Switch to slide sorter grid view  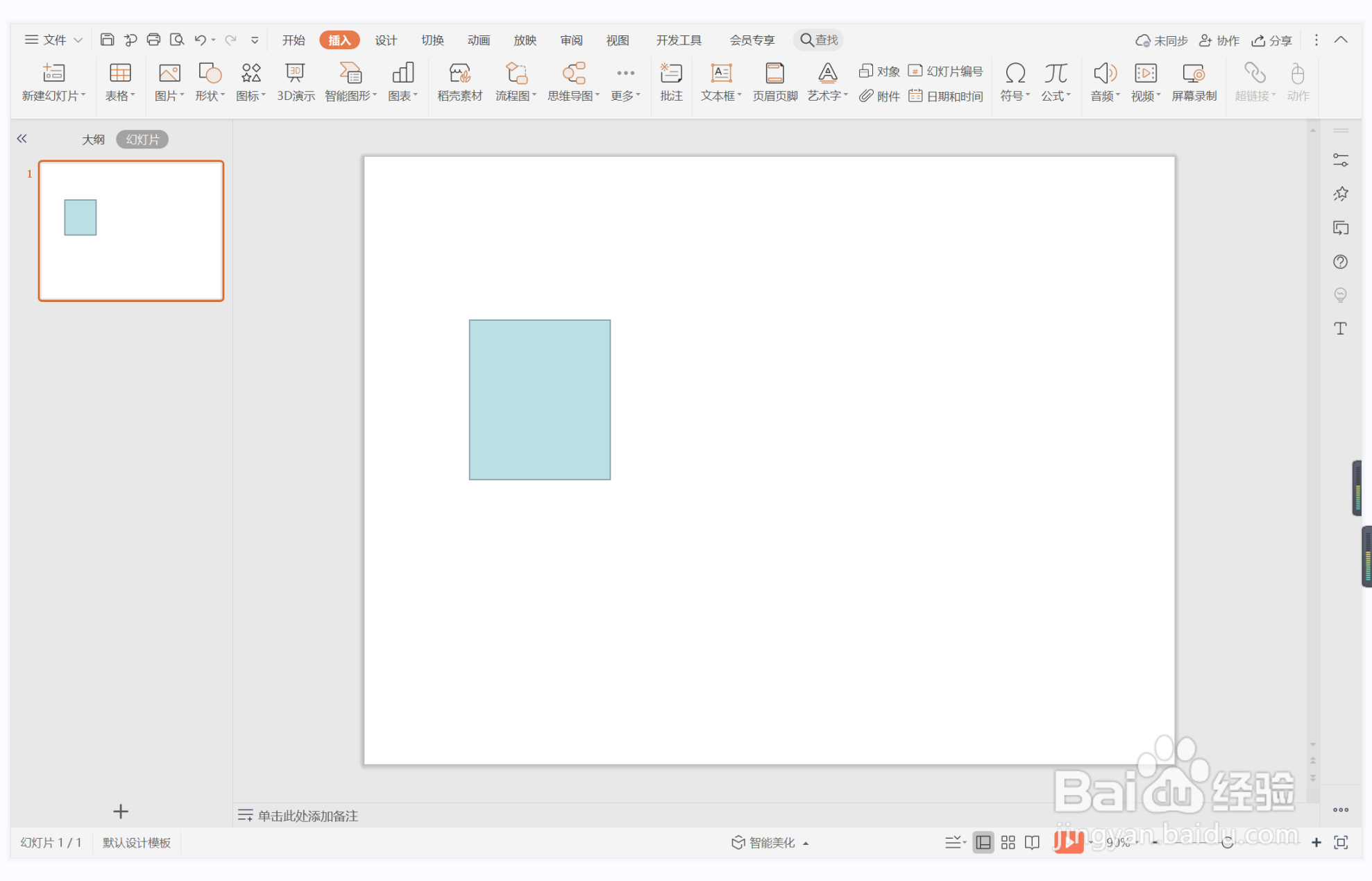[1008, 842]
